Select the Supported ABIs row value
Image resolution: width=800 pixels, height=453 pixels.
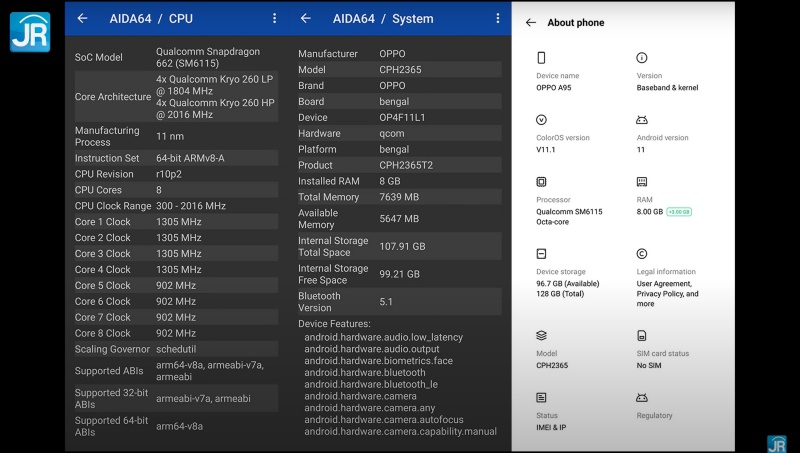210,371
